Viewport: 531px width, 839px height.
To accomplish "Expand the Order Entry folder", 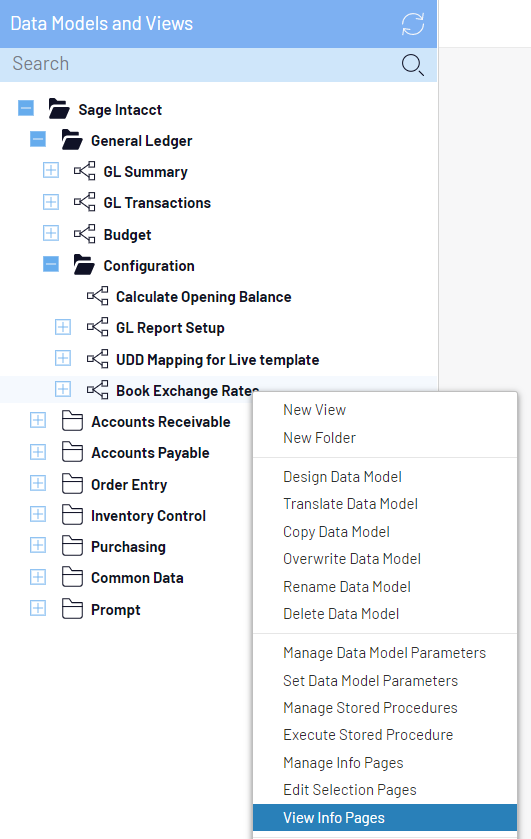I will (x=38, y=483).
